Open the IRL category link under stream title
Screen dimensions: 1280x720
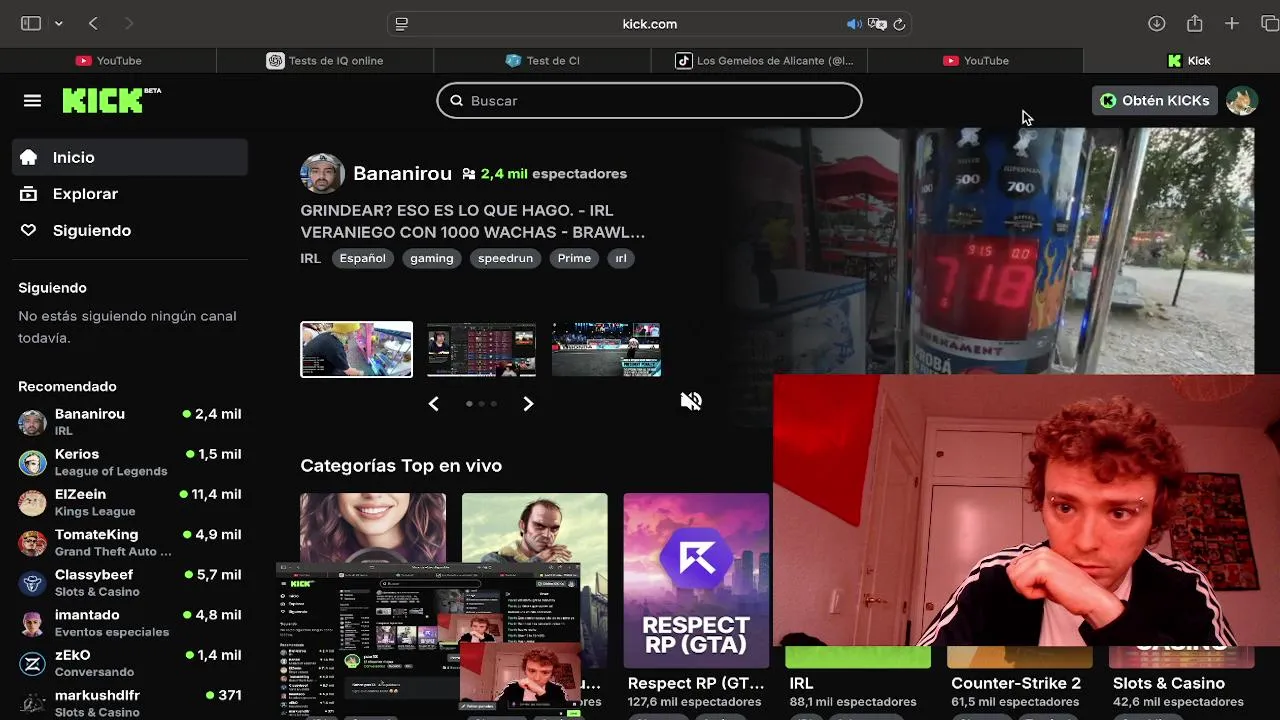310,258
